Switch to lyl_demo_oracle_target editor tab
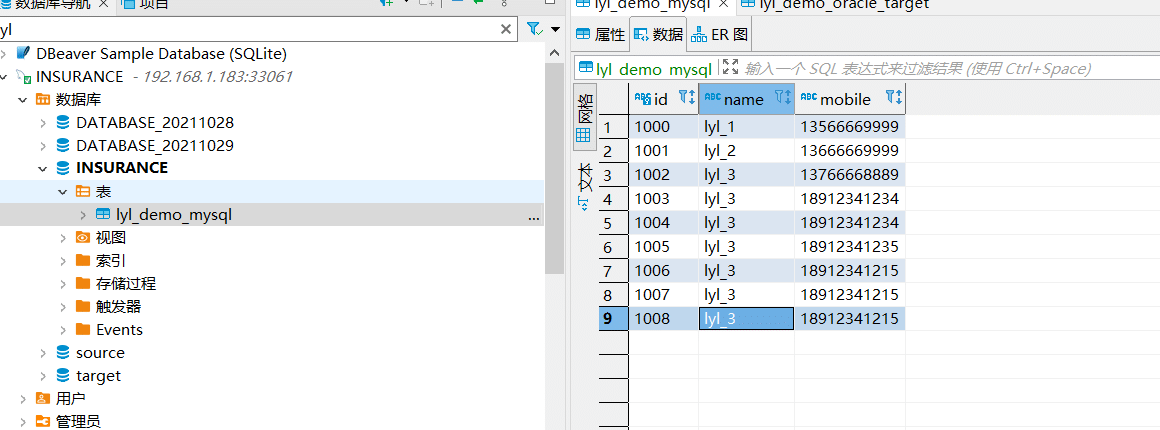Viewport: 1160px width, 430px height. [x=842, y=4]
